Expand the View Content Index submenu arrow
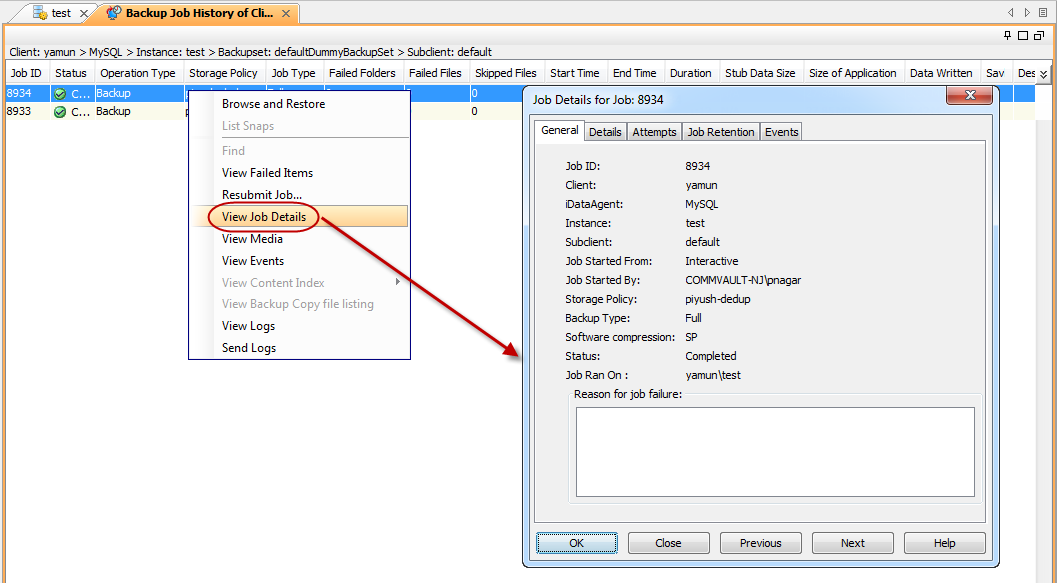Viewport: 1057px width, 583px height. tap(398, 282)
